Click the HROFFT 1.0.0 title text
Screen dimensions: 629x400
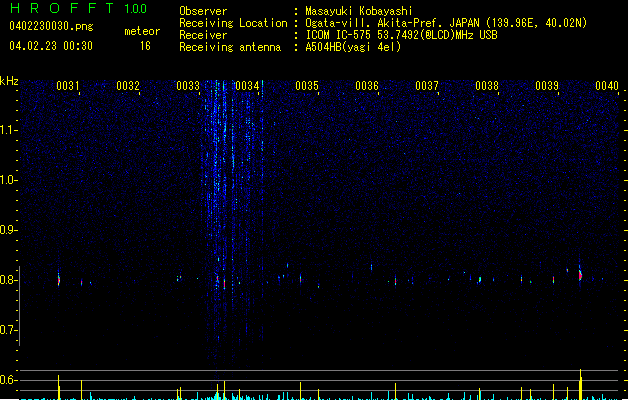pos(79,8)
